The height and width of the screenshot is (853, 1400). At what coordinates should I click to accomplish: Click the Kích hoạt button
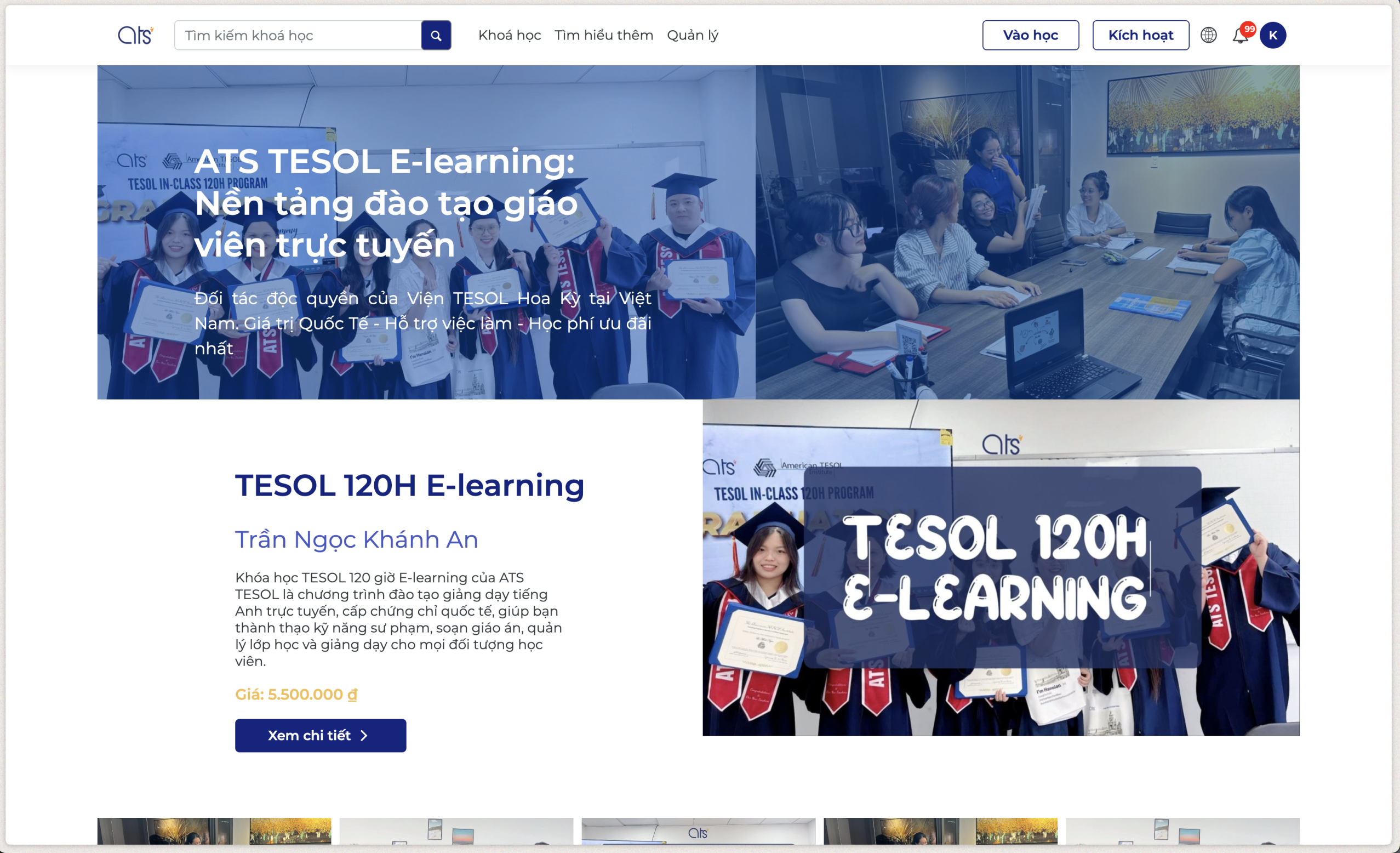tap(1140, 35)
